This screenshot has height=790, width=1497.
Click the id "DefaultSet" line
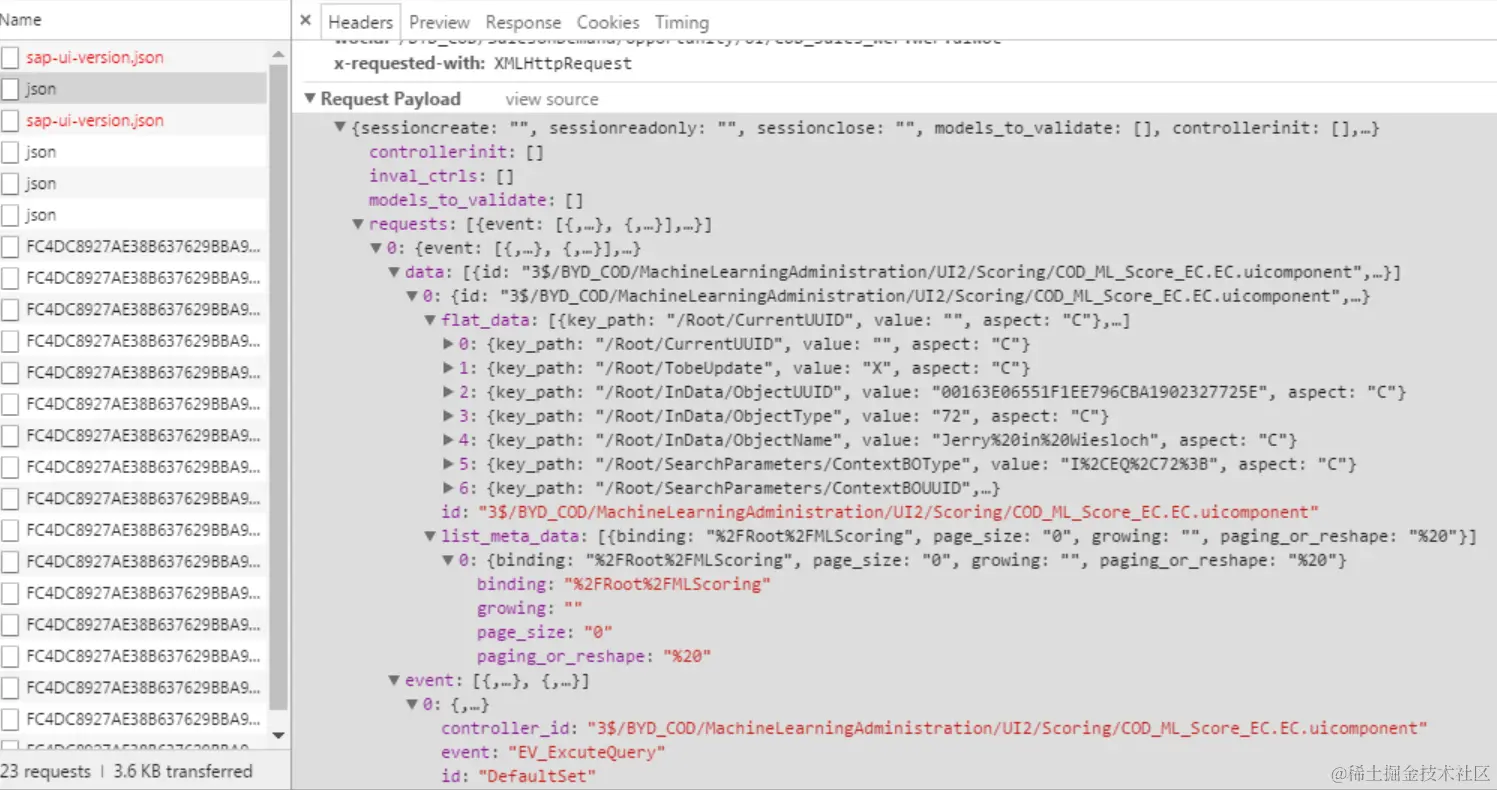pyautogui.click(x=518, y=776)
